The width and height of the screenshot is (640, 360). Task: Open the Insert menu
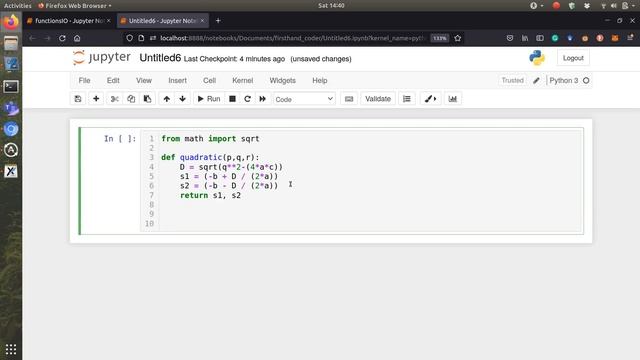(x=178, y=80)
